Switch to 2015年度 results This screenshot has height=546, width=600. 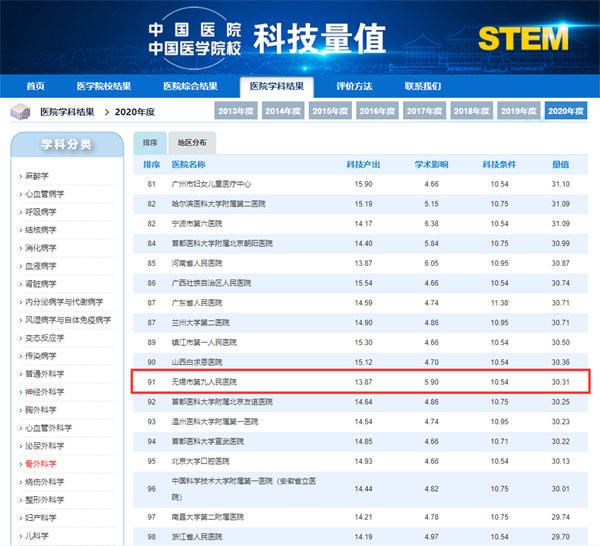330,111
